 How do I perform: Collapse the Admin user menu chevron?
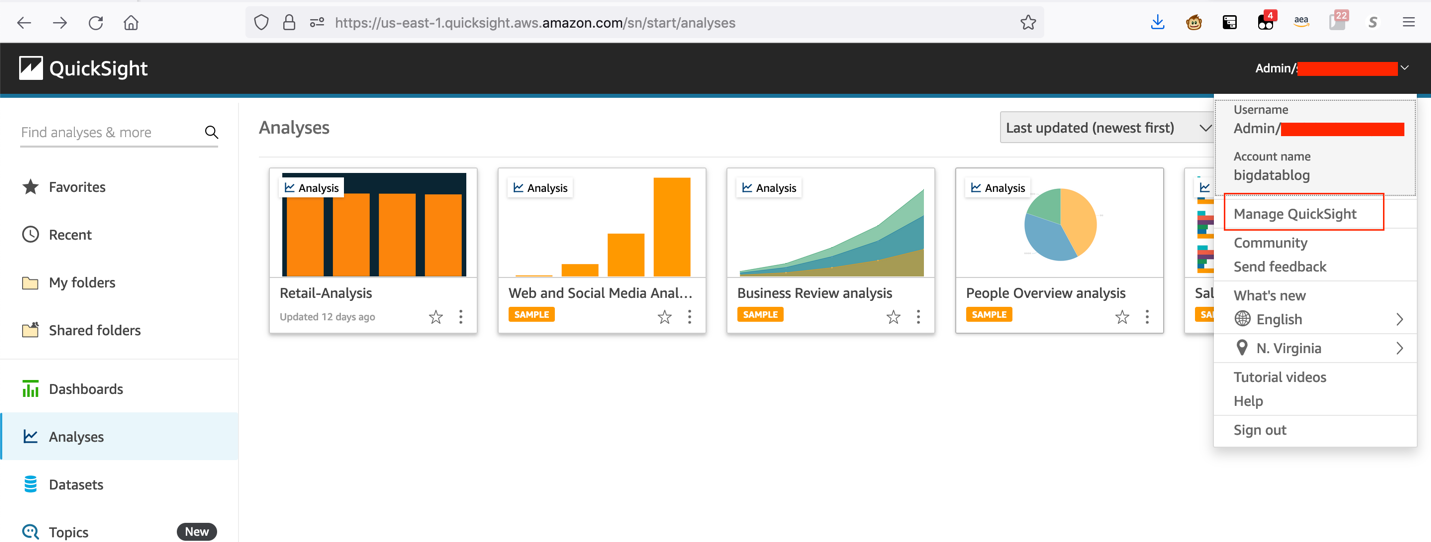tap(1405, 68)
